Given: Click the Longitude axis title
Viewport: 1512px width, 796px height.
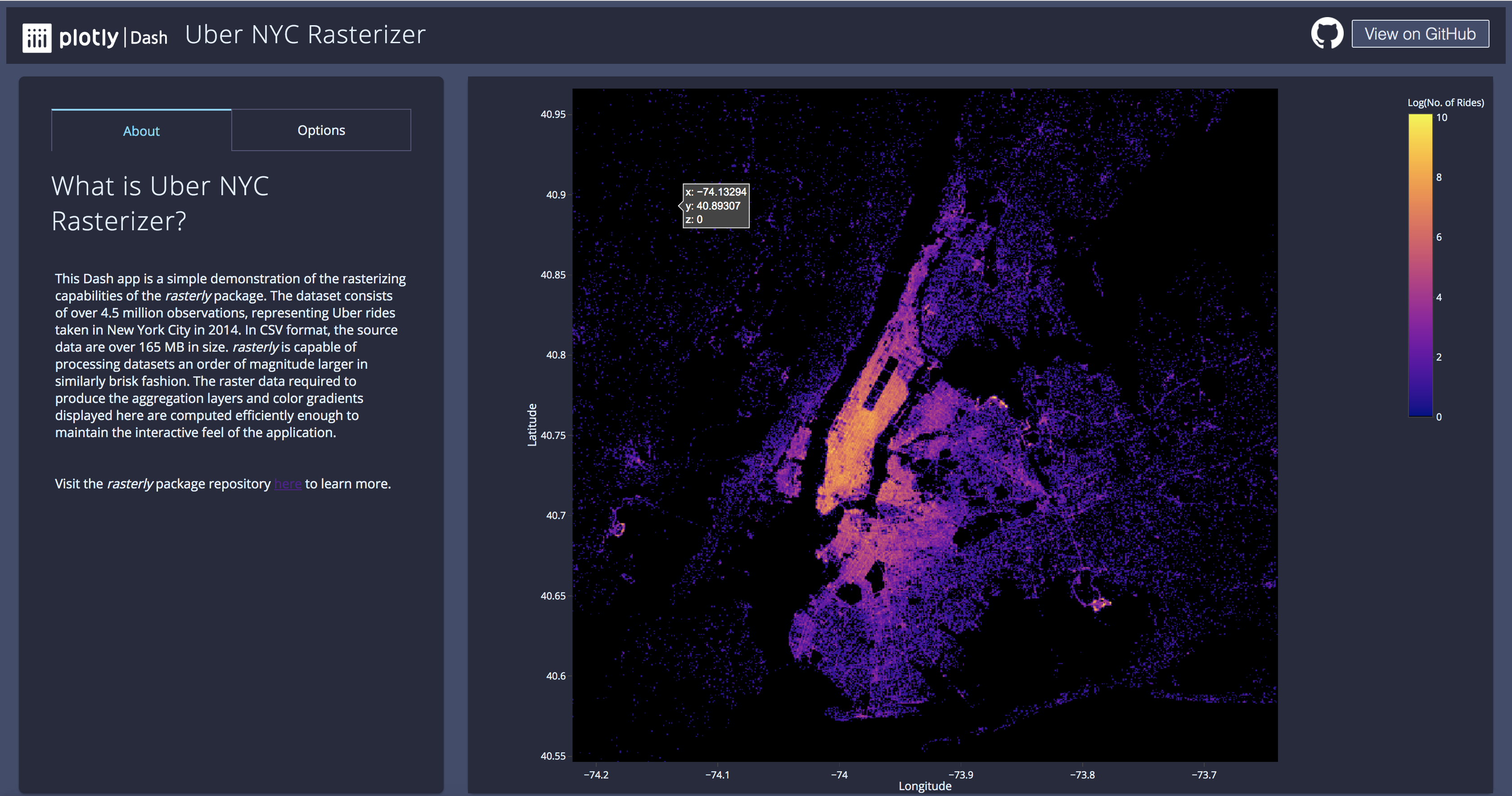Looking at the screenshot, I should click(x=924, y=786).
